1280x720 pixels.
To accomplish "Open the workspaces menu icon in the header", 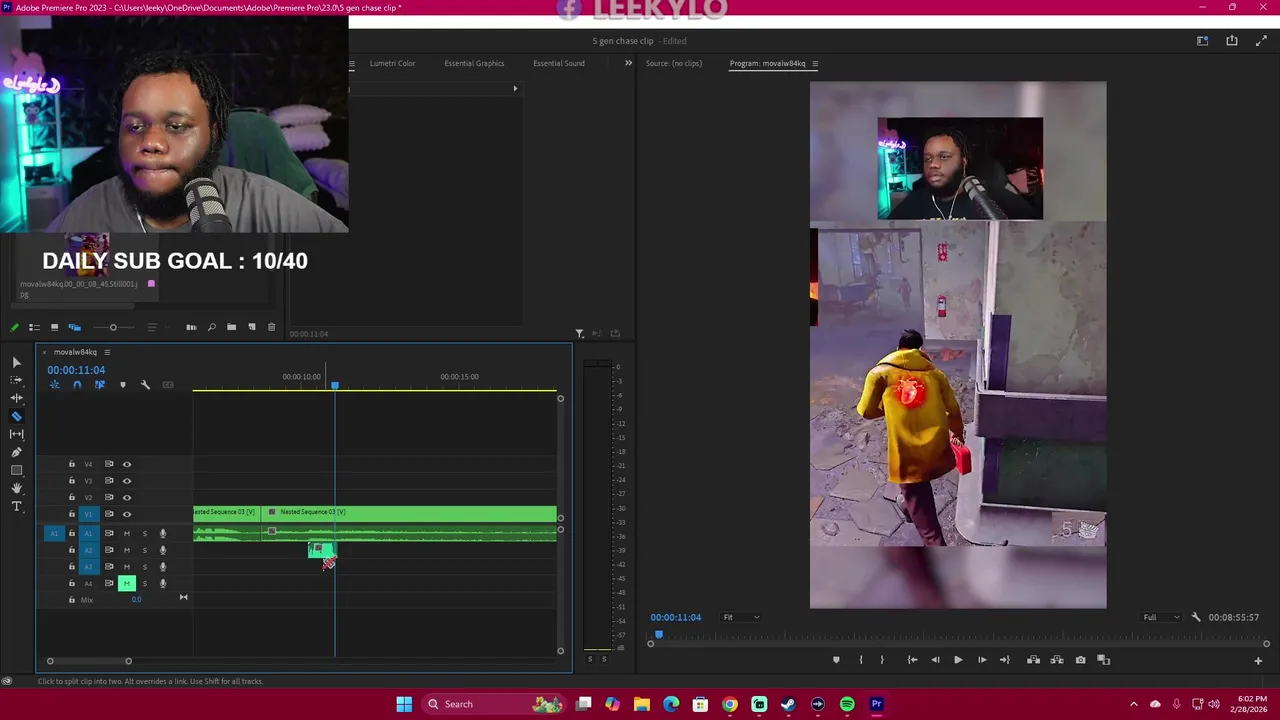I will pyautogui.click(x=1202, y=41).
